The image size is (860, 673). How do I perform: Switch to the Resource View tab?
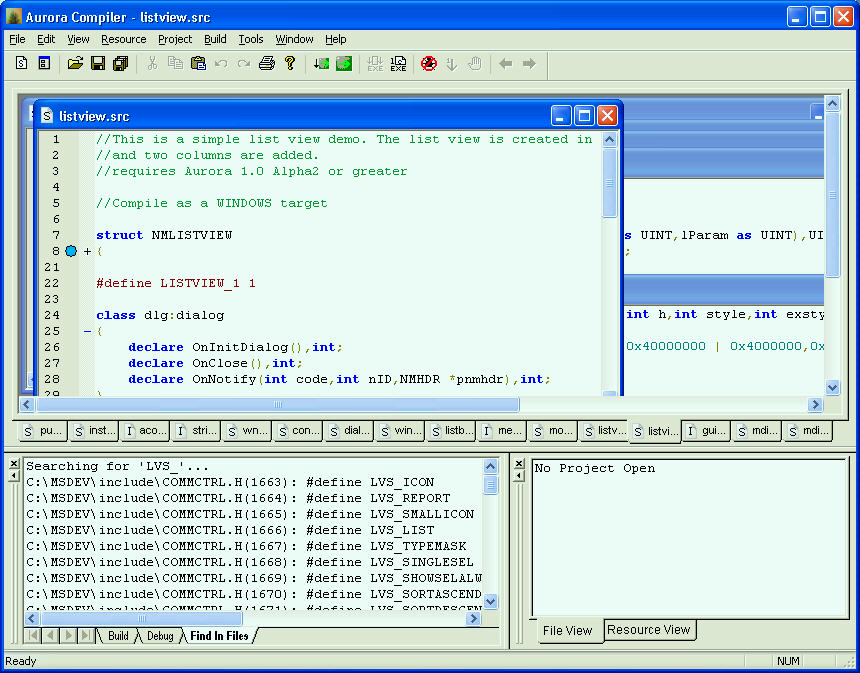(x=649, y=630)
